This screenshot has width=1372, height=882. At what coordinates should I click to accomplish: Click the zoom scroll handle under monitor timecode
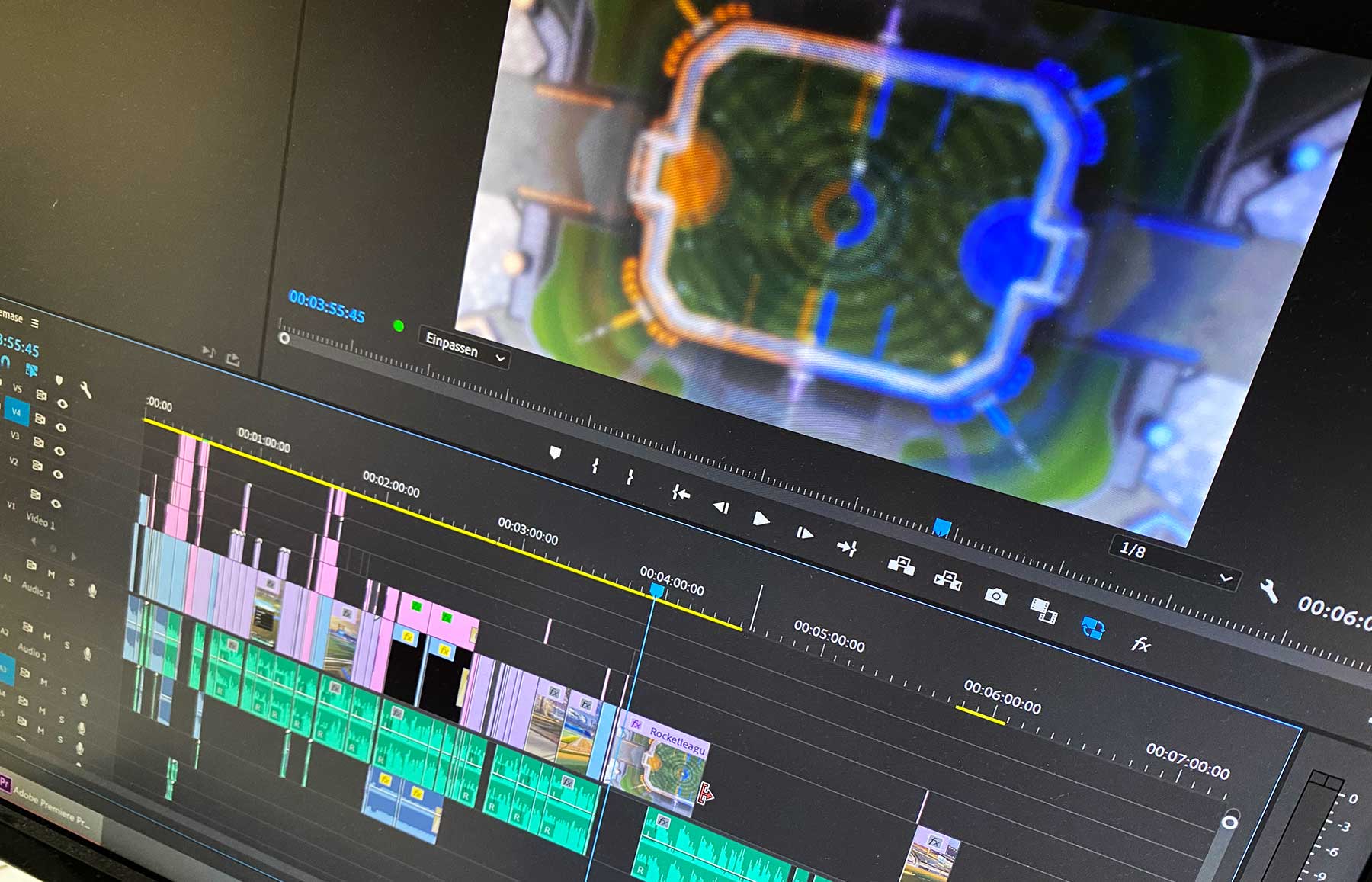pyautogui.click(x=284, y=338)
